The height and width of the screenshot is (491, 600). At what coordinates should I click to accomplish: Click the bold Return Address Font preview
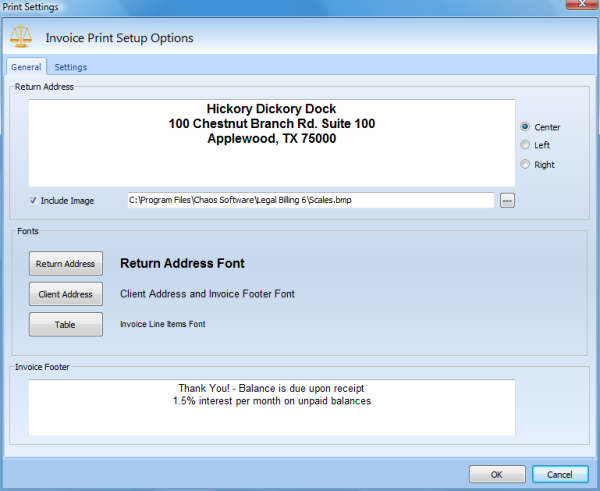182,264
